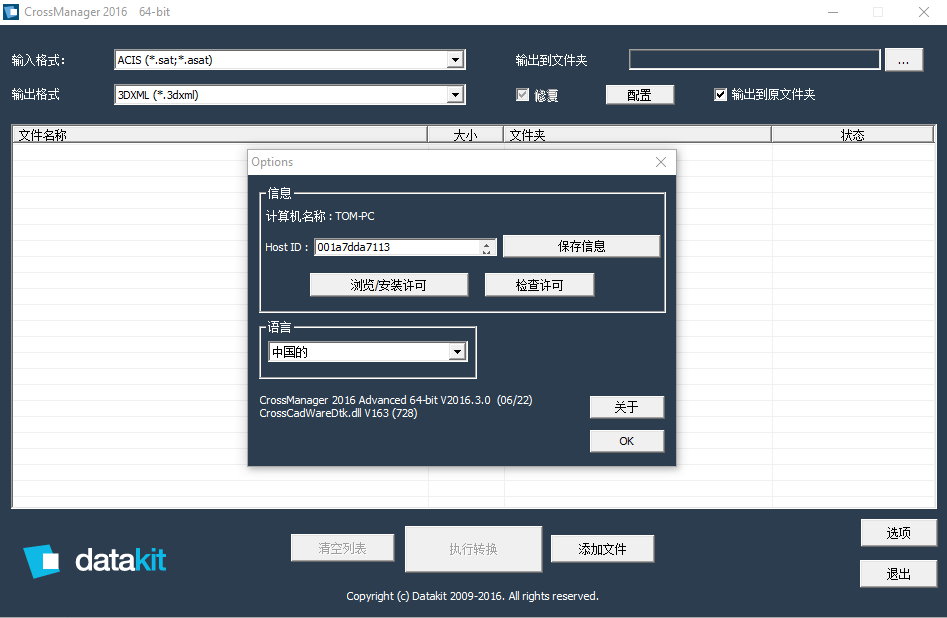Click the Host ID spinner arrows
This screenshot has height=618, width=947.
[x=486, y=247]
